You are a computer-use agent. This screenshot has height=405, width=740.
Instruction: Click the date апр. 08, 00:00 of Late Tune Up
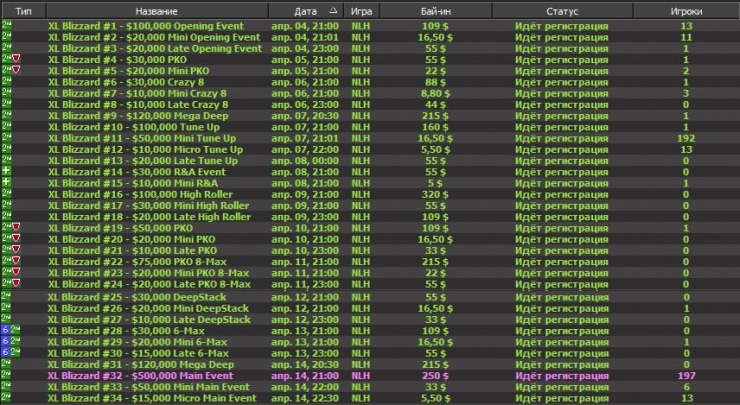(305, 160)
